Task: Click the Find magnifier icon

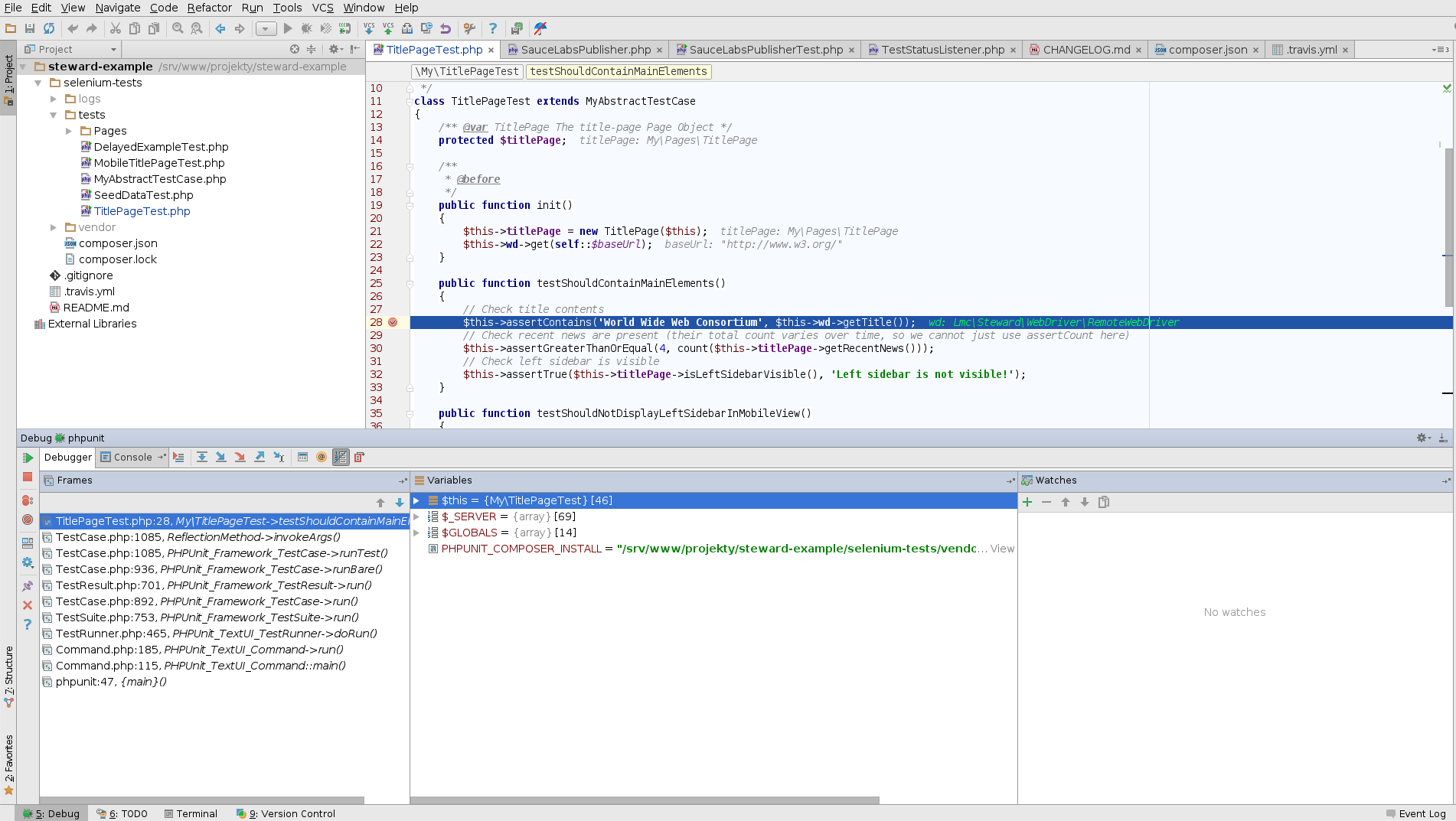Action: 178,28
